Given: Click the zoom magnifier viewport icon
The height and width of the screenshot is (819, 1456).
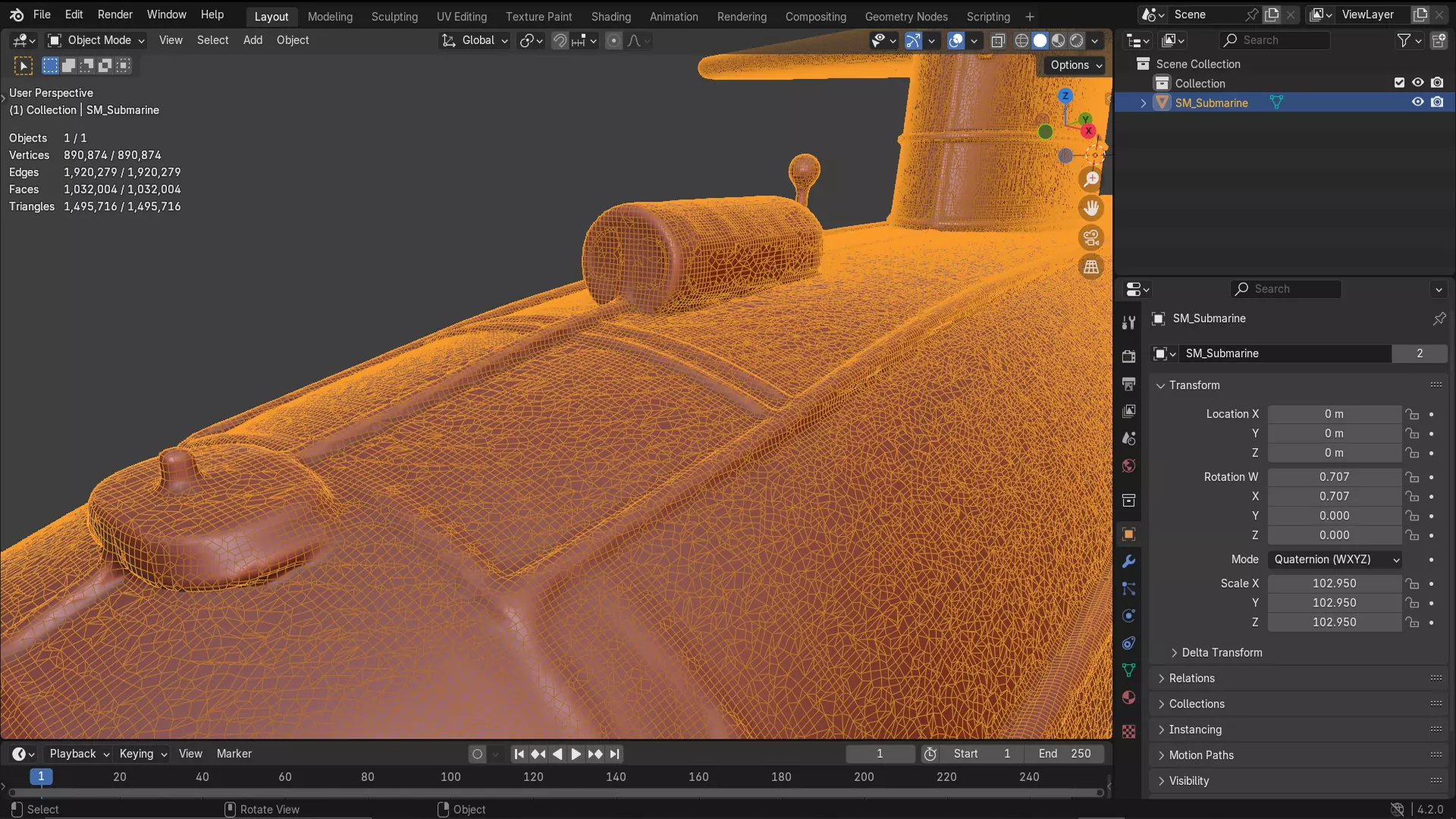Looking at the screenshot, I should point(1091,180).
